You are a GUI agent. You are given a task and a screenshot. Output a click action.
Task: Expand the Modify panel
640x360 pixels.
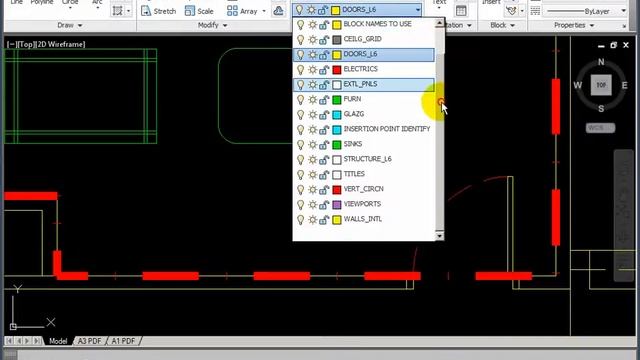coord(213,25)
